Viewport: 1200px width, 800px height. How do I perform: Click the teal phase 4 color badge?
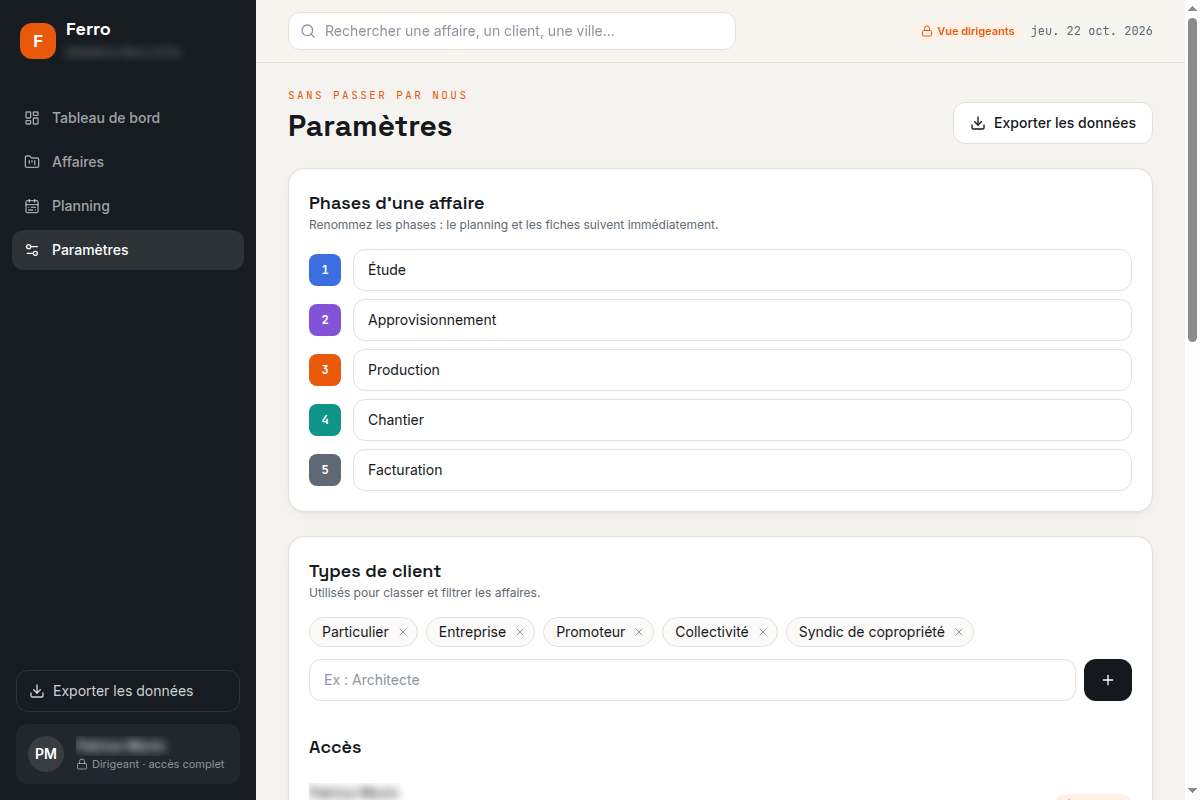[x=325, y=420]
